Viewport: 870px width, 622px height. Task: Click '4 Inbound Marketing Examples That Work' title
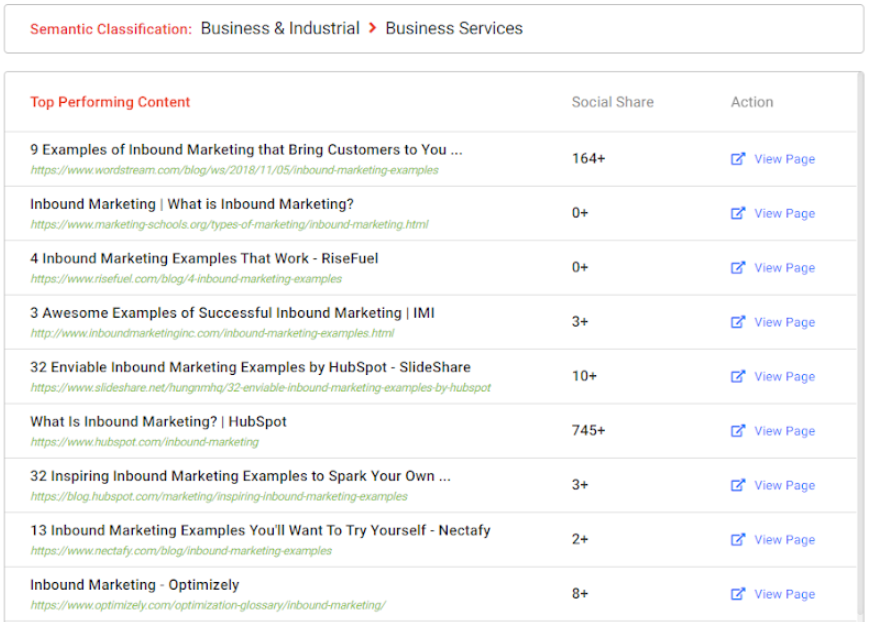204,258
